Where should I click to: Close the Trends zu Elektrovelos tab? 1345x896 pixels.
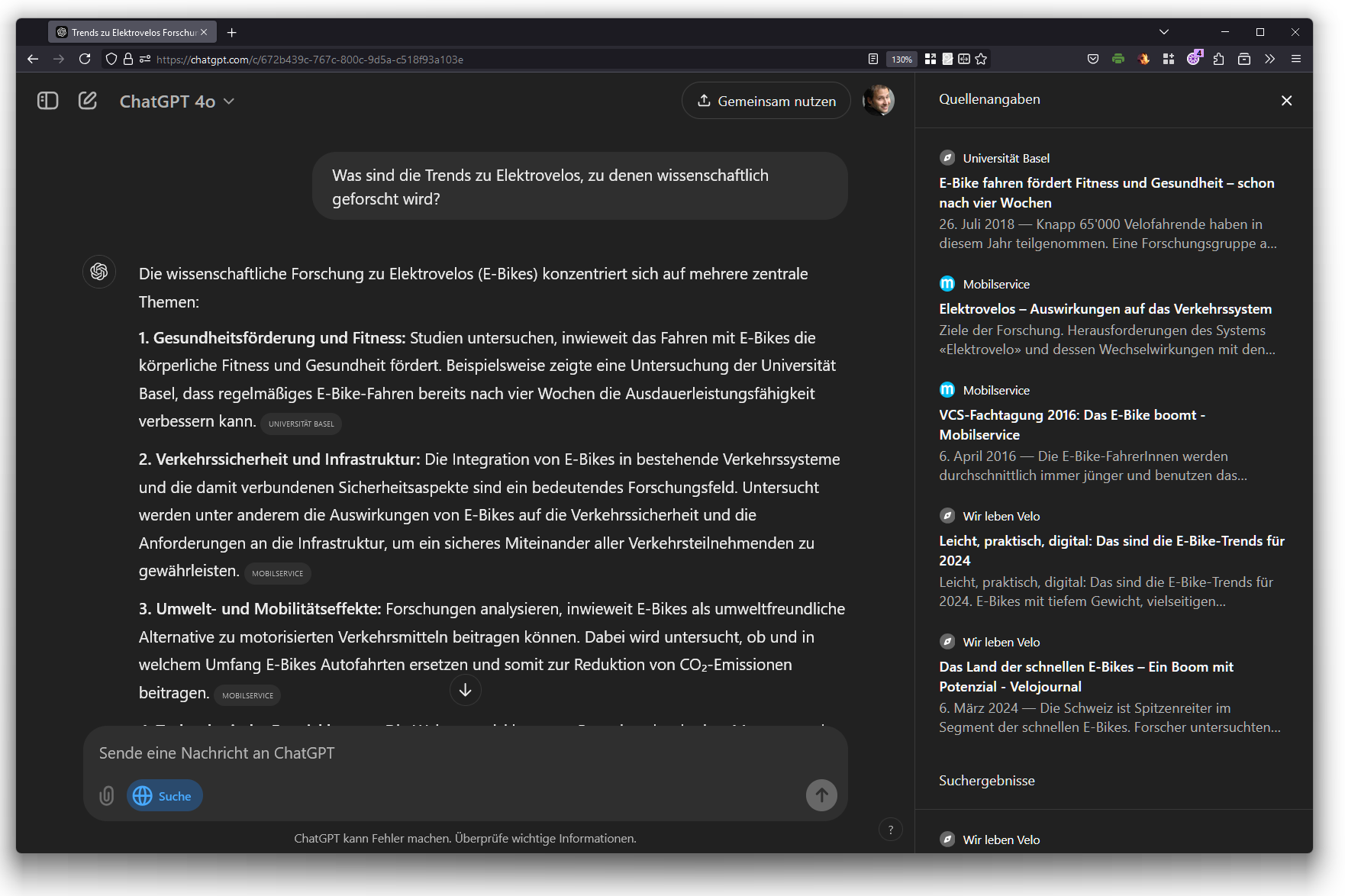[x=204, y=32]
